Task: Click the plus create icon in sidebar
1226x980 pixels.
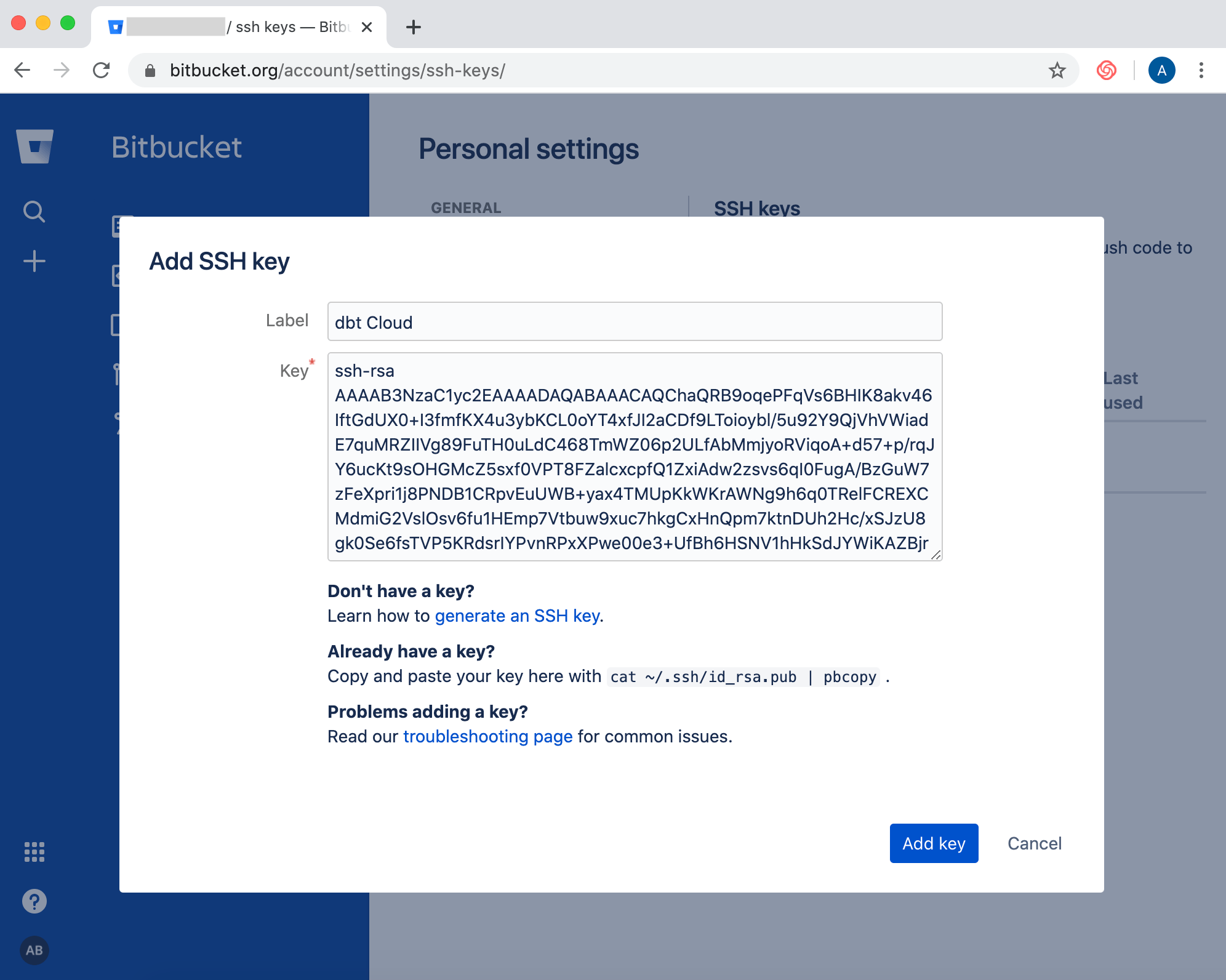Action: point(34,261)
